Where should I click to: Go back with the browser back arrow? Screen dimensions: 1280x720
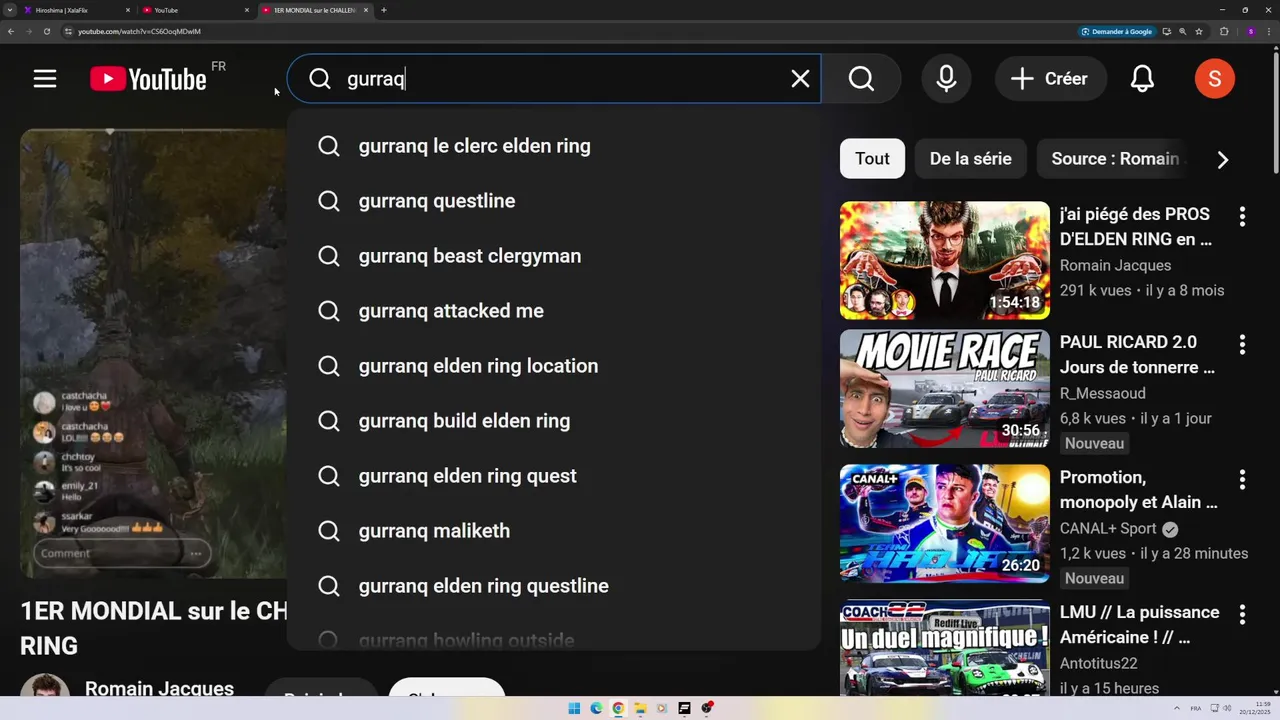[11, 31]
